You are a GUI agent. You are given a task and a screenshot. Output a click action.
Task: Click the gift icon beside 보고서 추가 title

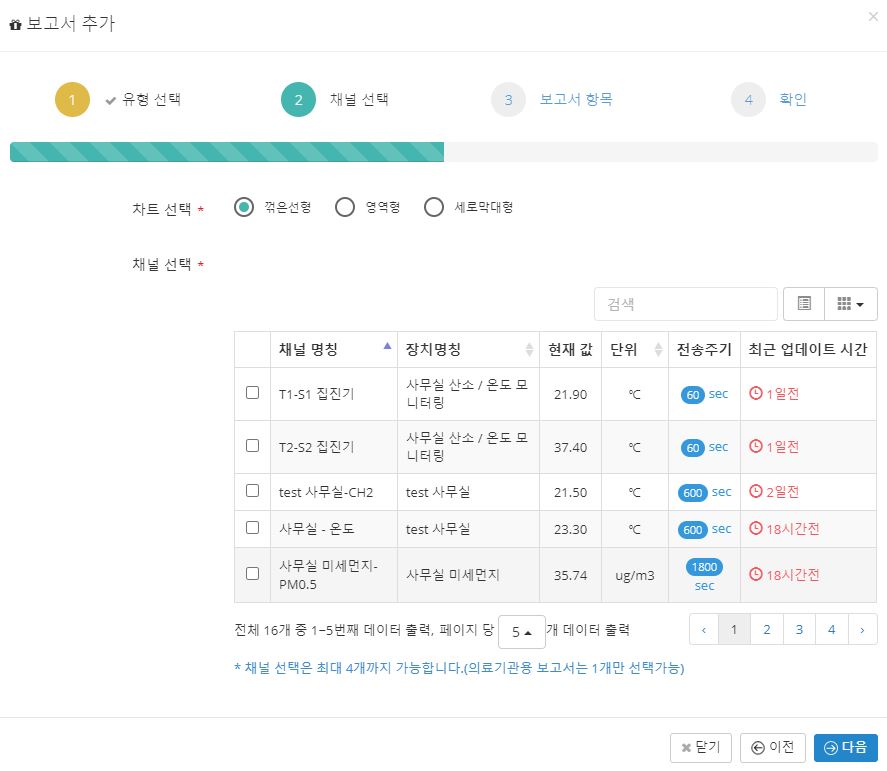15,24
